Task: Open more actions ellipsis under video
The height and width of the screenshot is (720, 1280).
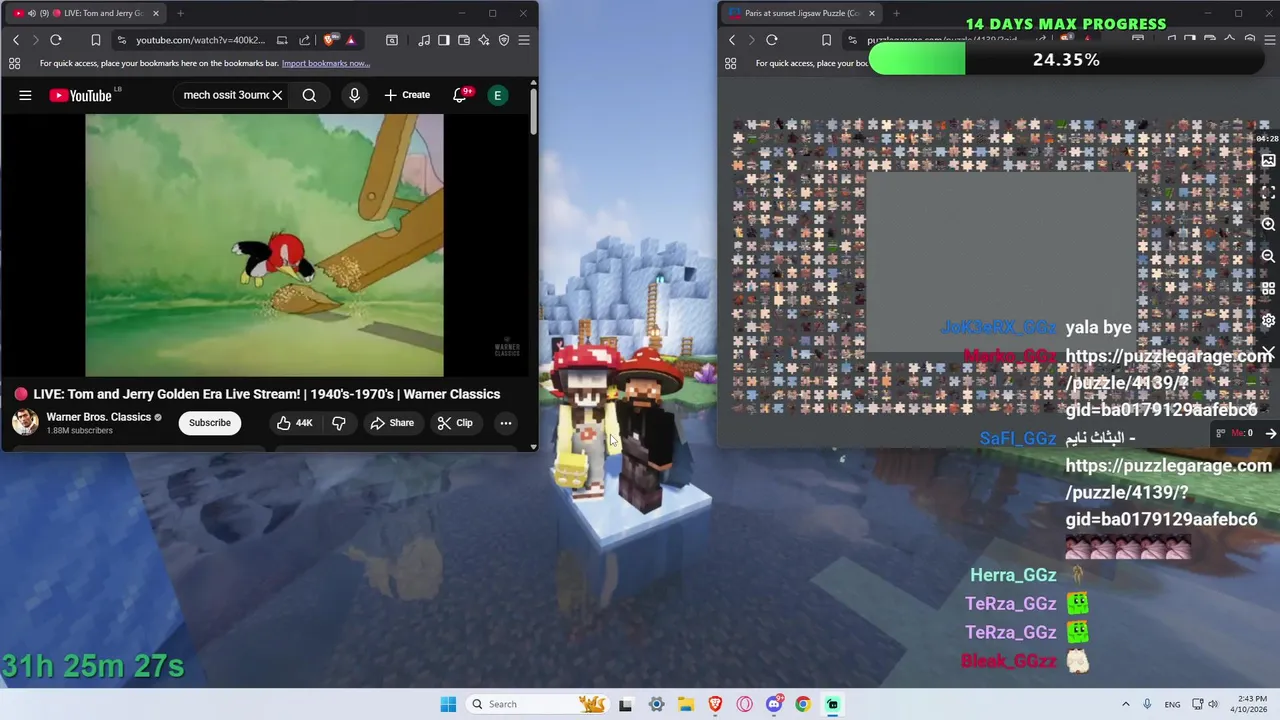Action: click(506, 423)
